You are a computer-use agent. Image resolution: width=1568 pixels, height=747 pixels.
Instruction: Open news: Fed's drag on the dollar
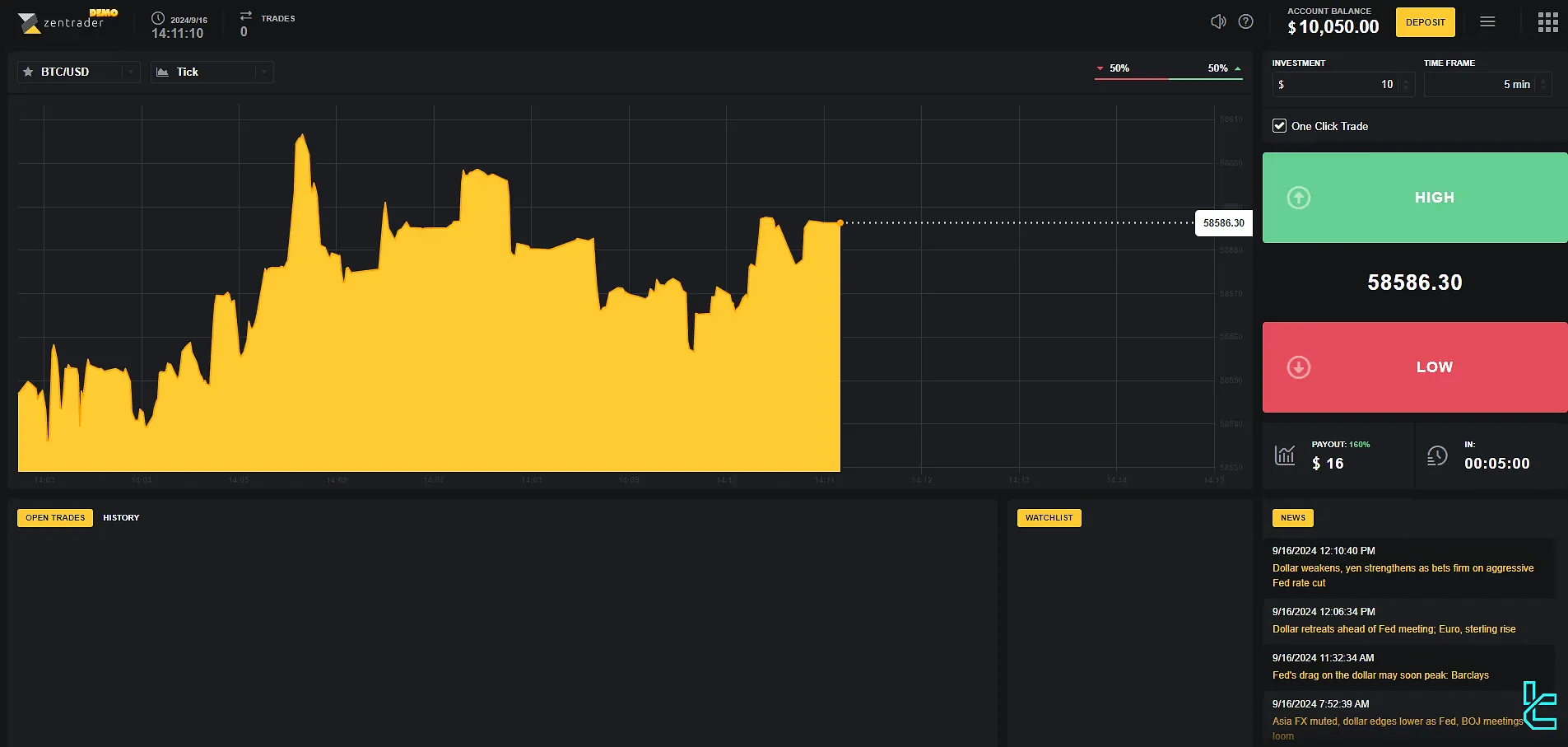point(1380,675)
